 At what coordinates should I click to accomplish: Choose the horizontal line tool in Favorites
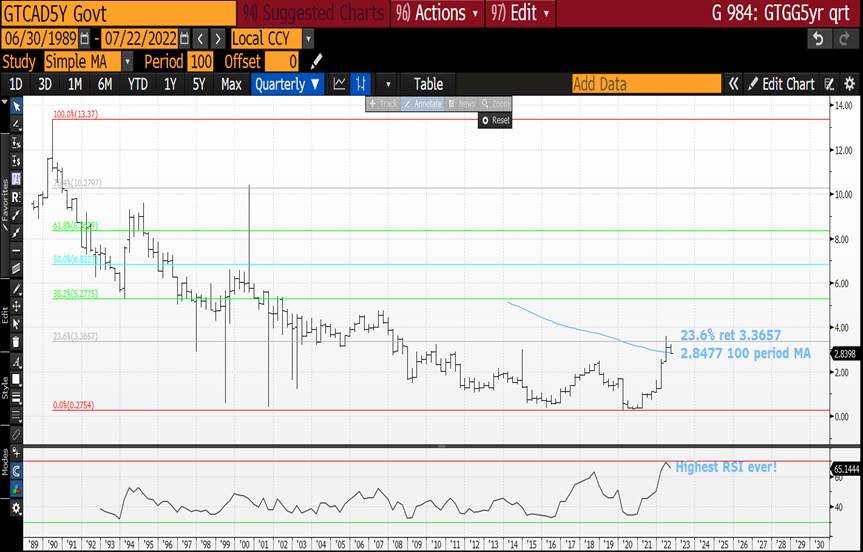click(16, 251)
